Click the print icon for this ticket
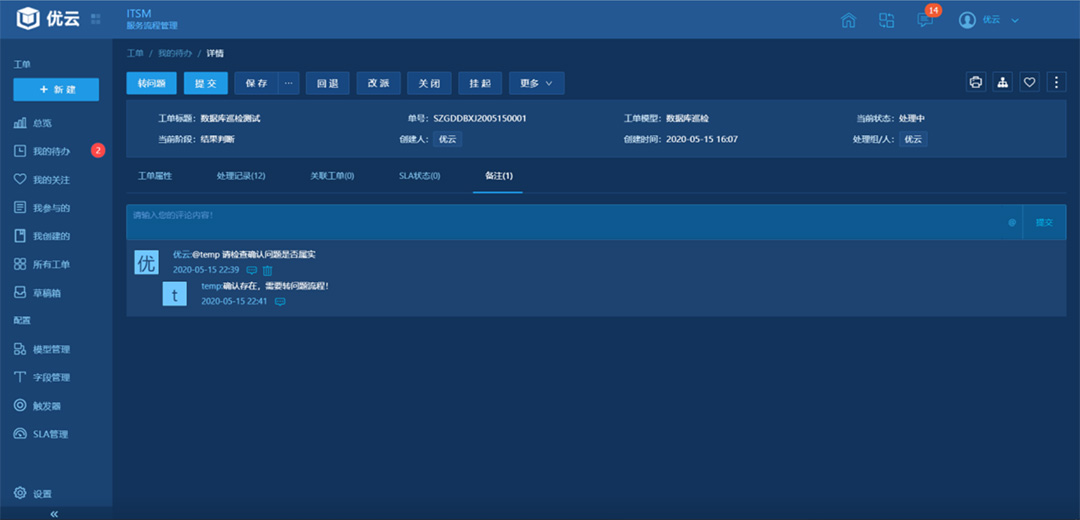 pyautogui.click(x=976, y=82)
